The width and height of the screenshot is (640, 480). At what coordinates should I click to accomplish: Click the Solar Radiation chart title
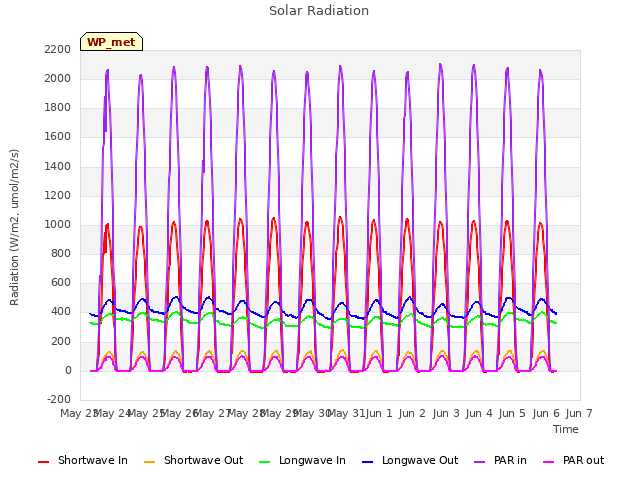[319, 11]
